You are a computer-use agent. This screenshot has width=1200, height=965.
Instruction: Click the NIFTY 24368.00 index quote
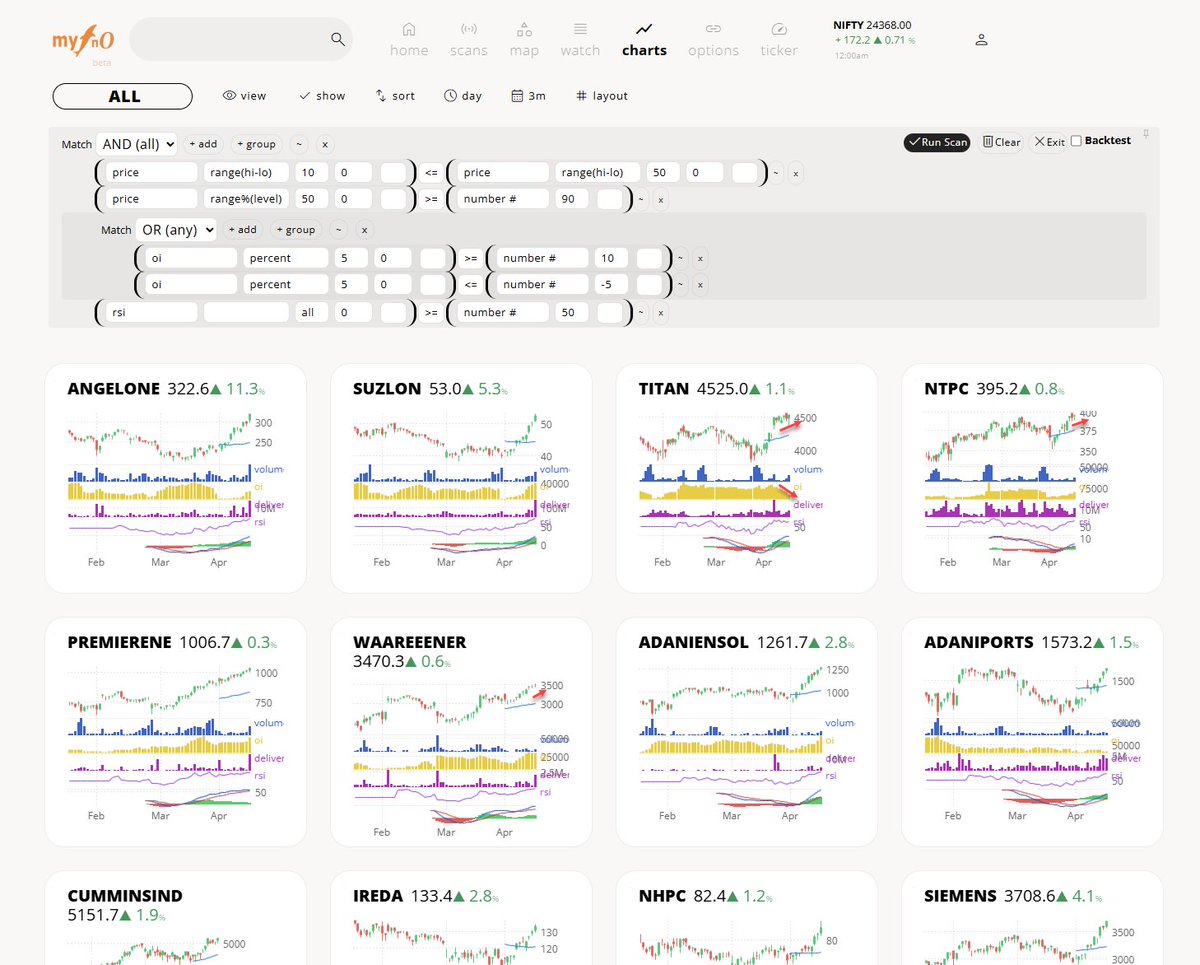click(872, 26)
